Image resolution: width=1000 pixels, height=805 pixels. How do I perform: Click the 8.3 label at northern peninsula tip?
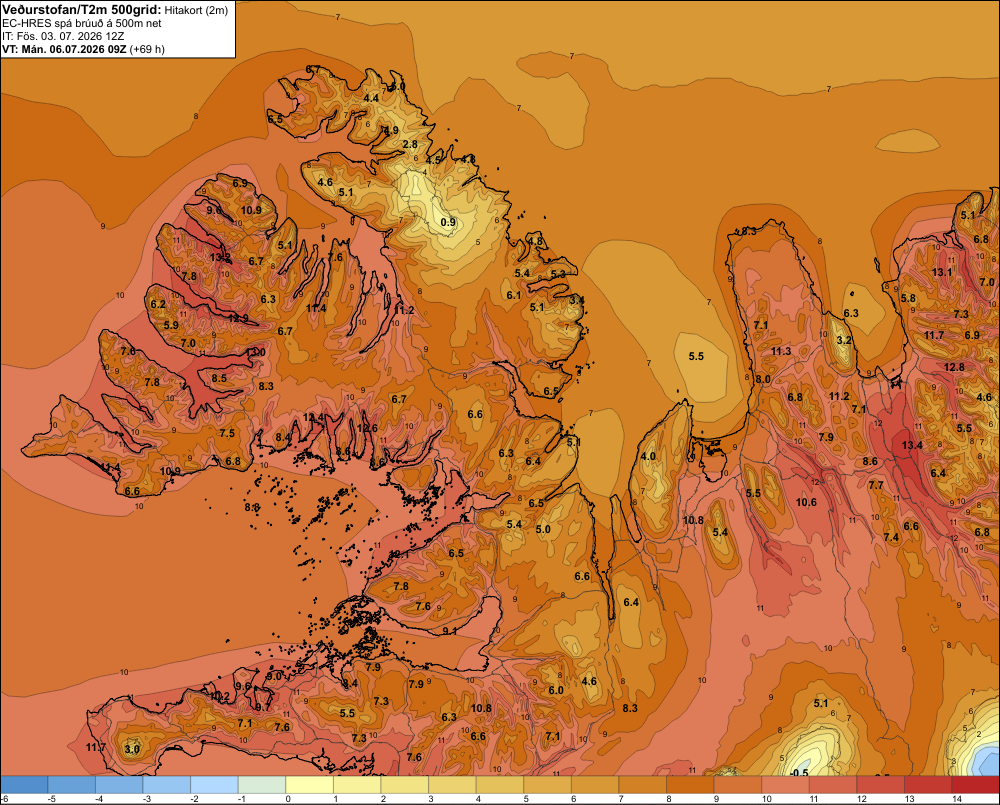(749, 231)
